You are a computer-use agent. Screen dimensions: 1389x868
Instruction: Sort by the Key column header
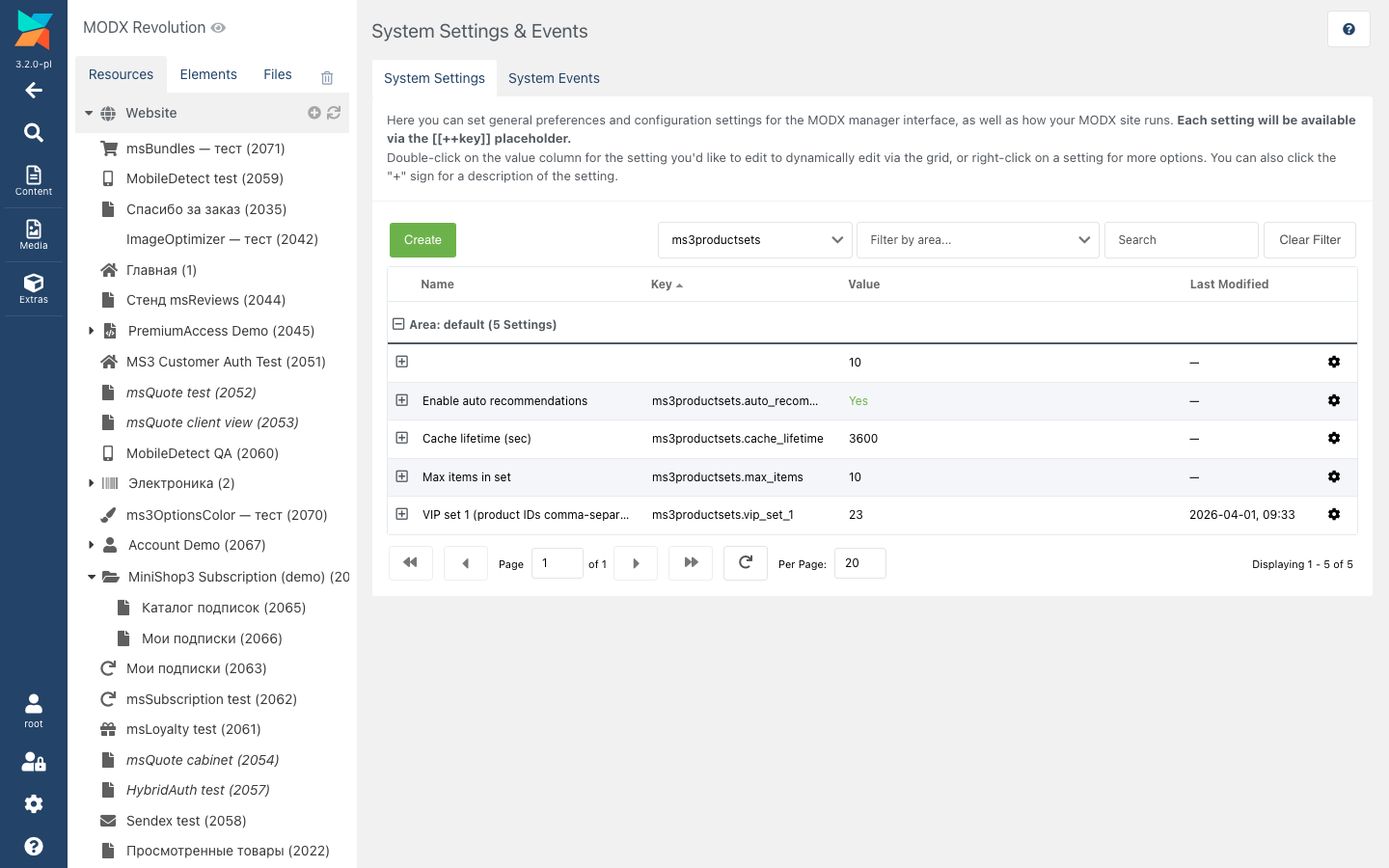coord(667,285)
